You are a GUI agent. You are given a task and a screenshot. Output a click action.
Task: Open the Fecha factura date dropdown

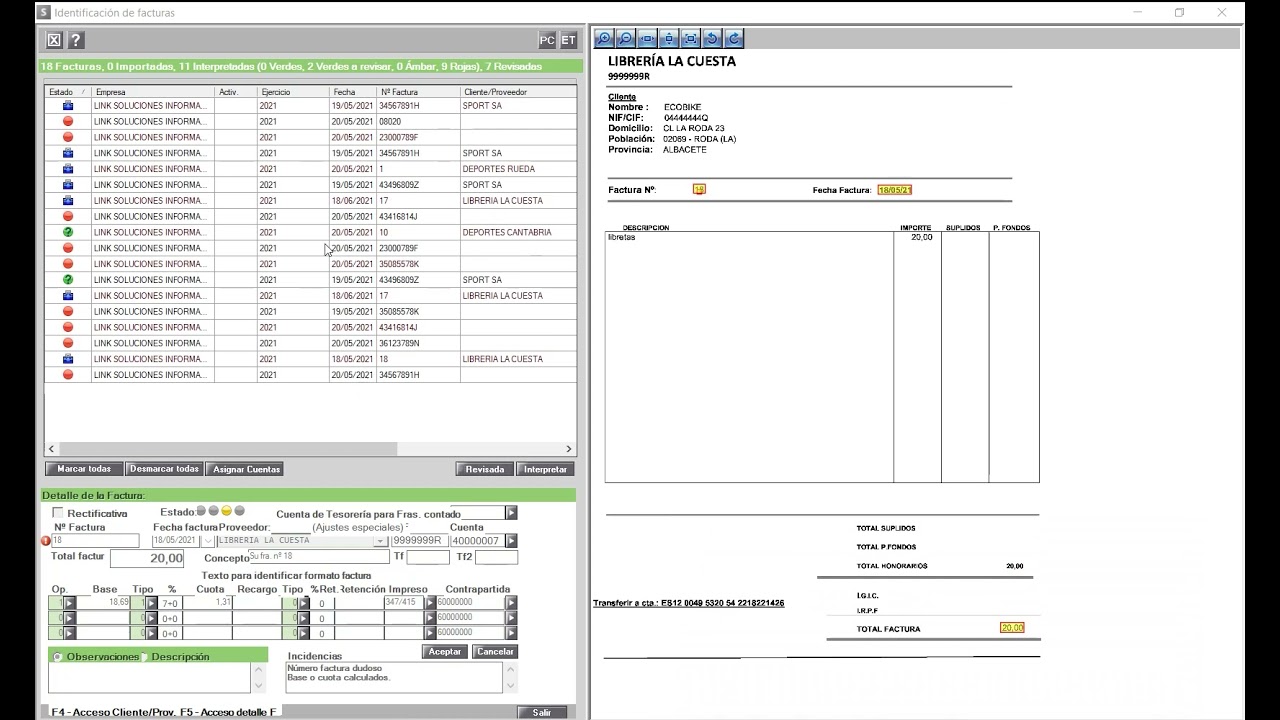pyautogui.click(x=208, y=541)
